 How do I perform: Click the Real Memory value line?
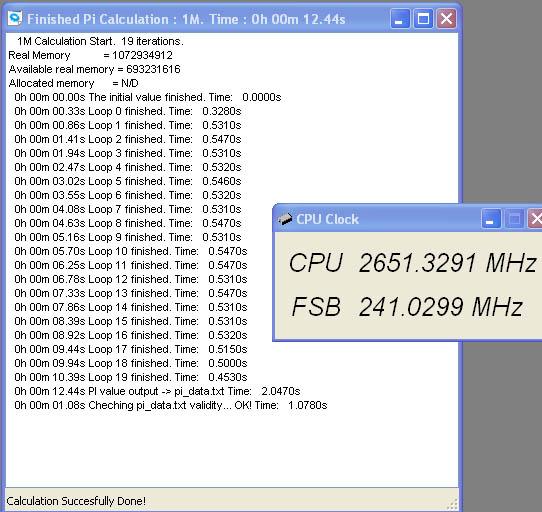coord(91,55)
